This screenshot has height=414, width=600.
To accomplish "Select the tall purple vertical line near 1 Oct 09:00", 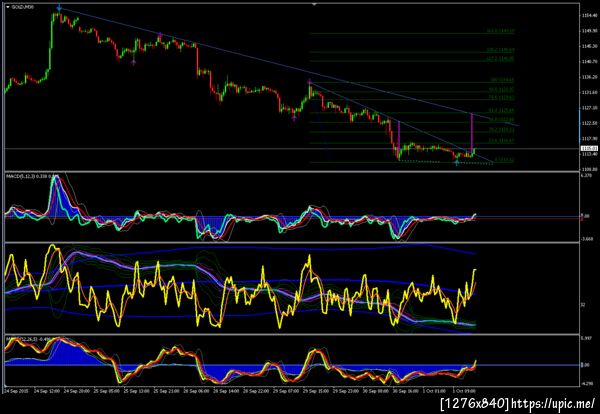I will pyautogui.click(x=471, y=134).
